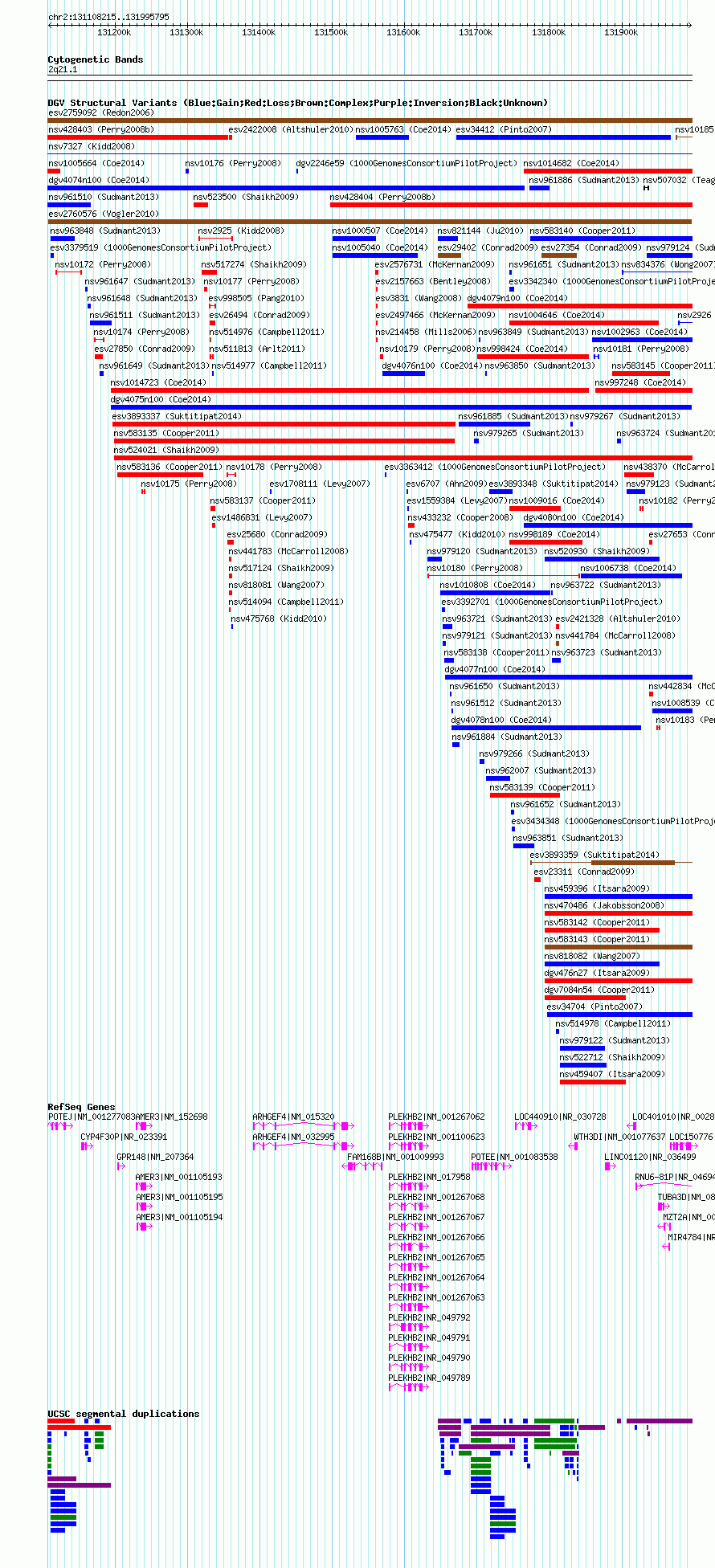The width and height of the screenshot is (715, 1568).
Task: Click the red loss bar under nsv459407
Action: [x=592, y=1082]
